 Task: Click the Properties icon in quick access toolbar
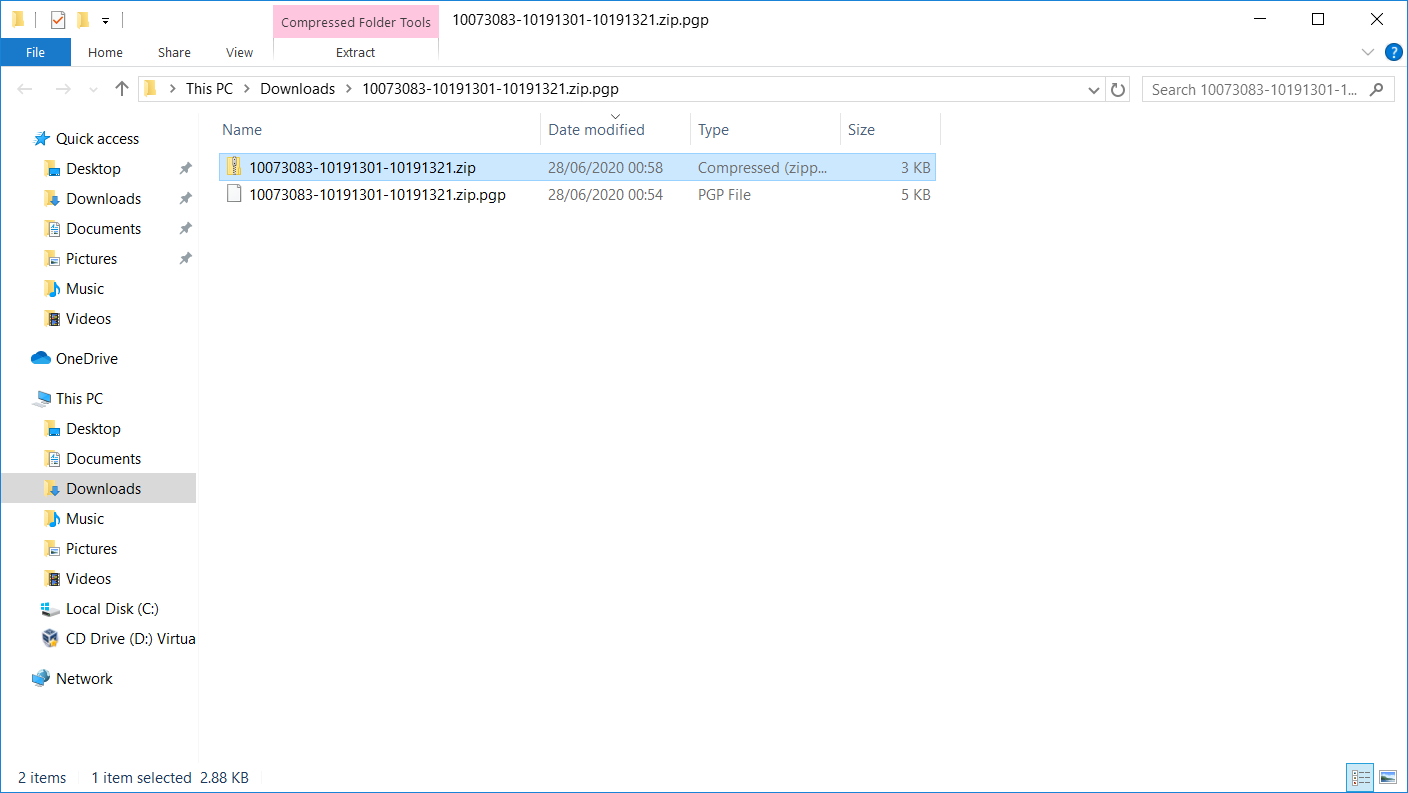pos(57,20)
